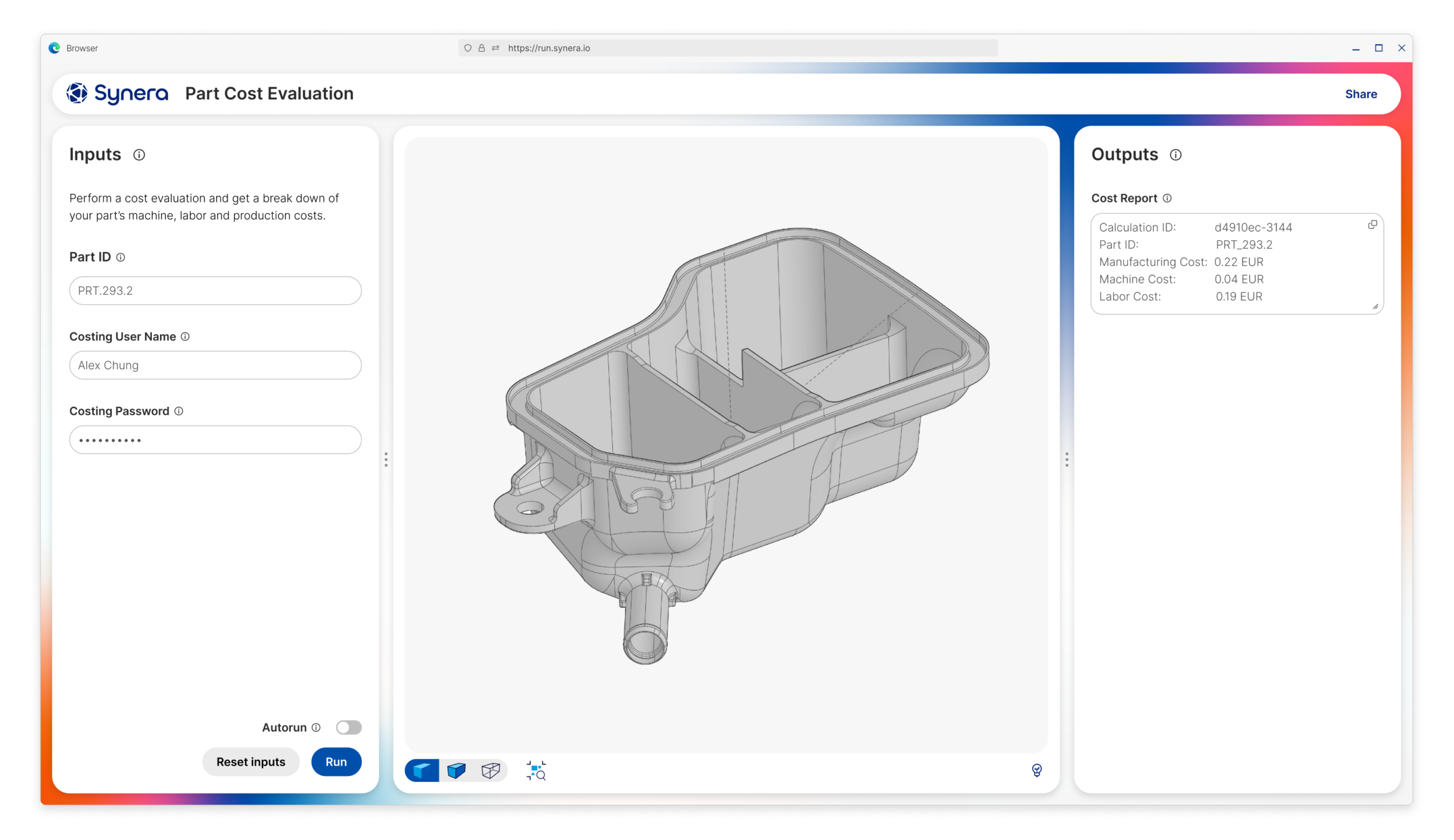
Task: Switch to shaded-with-edges view mode
Action: coord(457,771)
